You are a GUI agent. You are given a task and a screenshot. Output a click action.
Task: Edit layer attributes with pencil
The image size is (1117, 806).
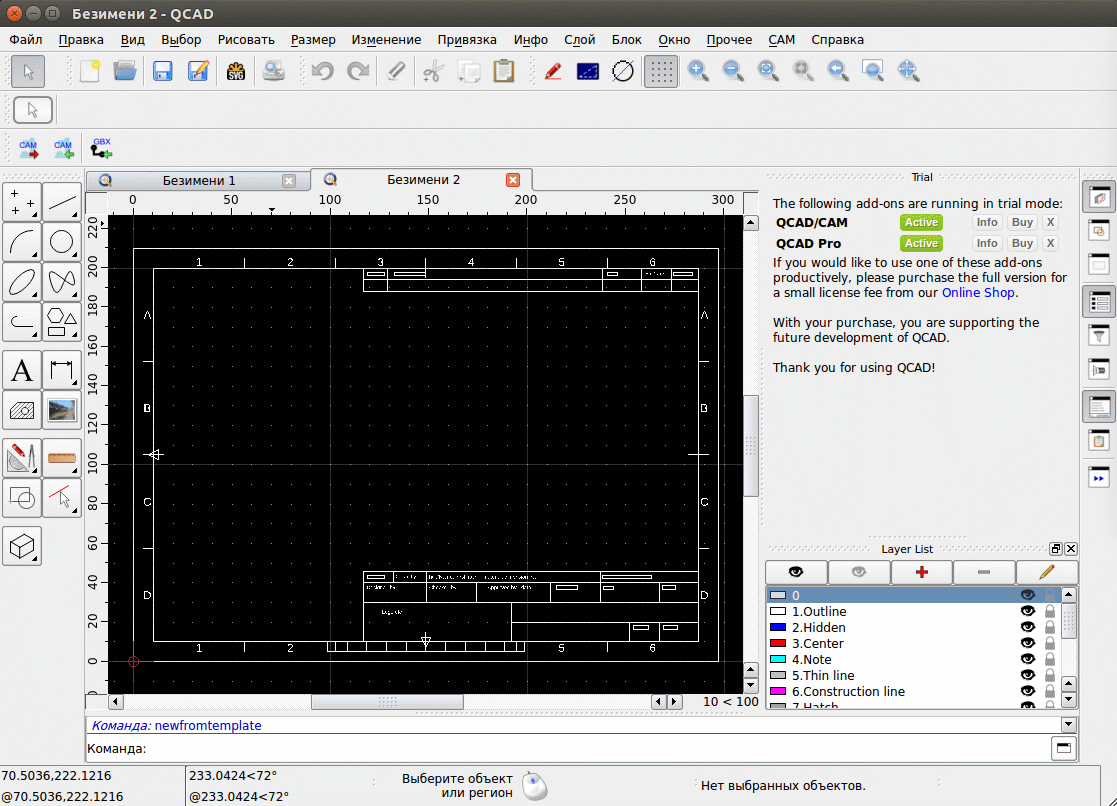1046,572
